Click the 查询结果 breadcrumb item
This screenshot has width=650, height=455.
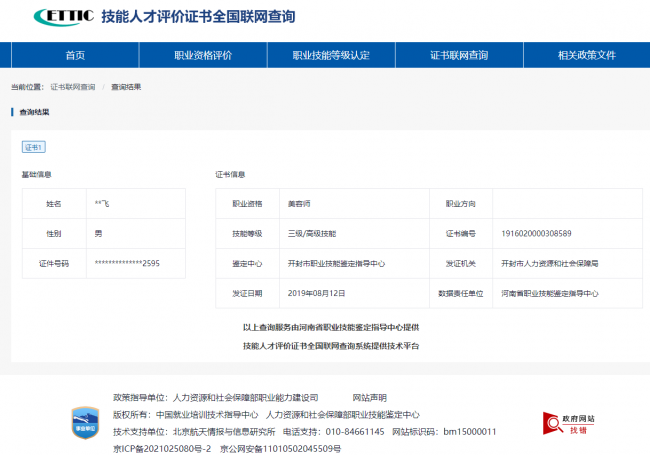[126, 87]
